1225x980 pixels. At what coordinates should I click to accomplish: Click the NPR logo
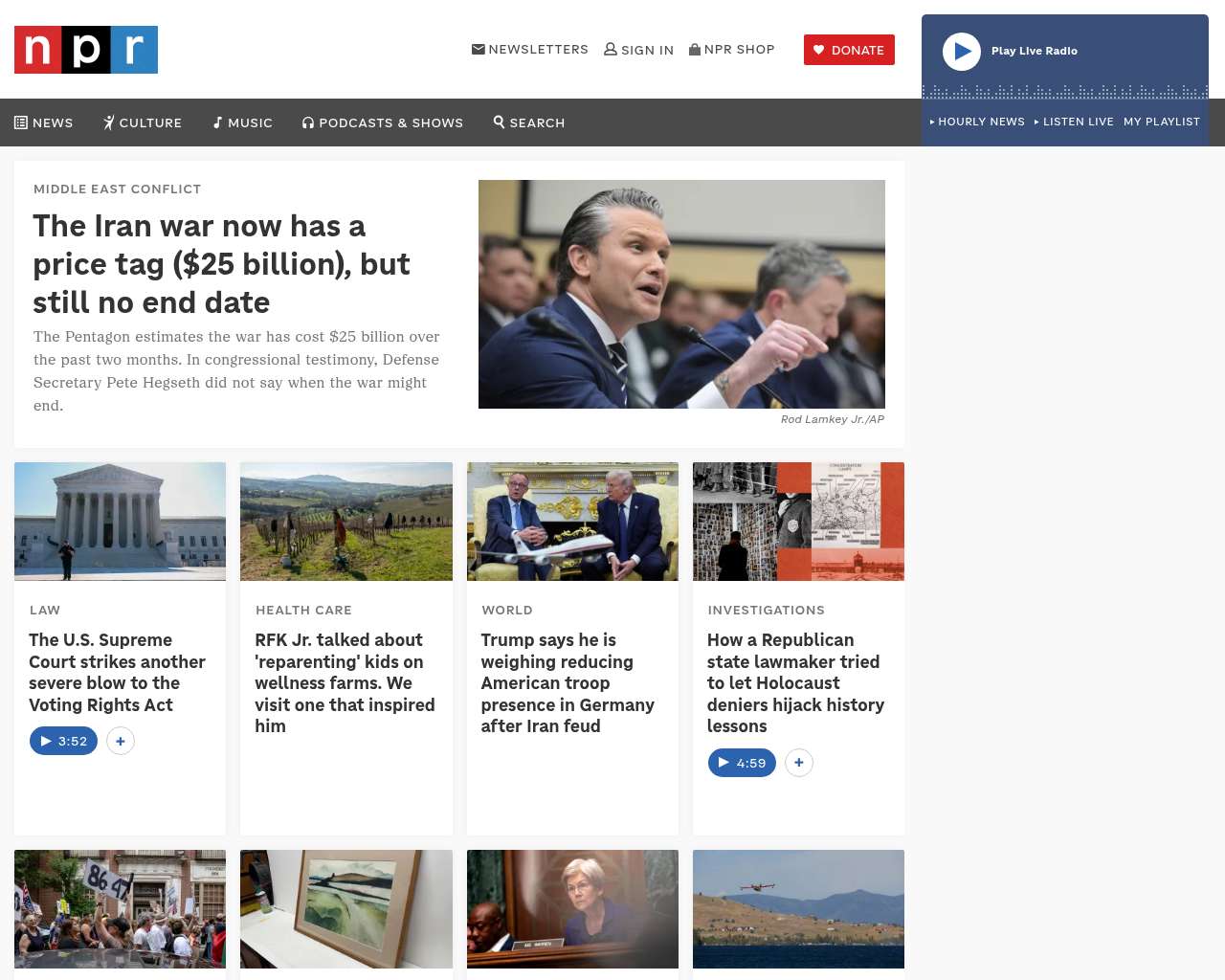coord(86,50)
